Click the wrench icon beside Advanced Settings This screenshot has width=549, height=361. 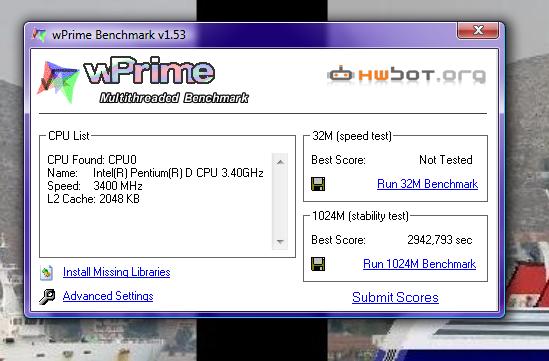(47, 297)
